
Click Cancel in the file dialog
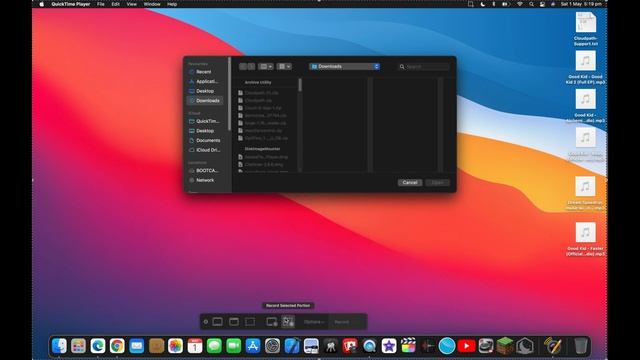410,182
